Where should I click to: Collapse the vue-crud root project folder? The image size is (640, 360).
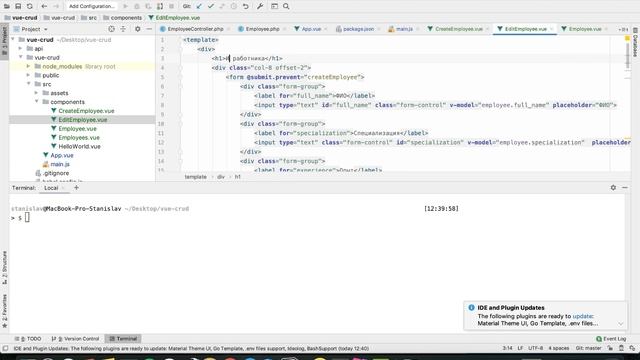click(x=13, y=40)
